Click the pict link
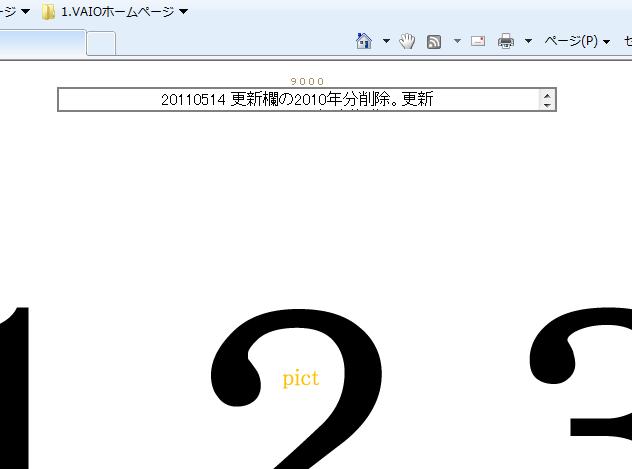632x469 pixels. 301,379
